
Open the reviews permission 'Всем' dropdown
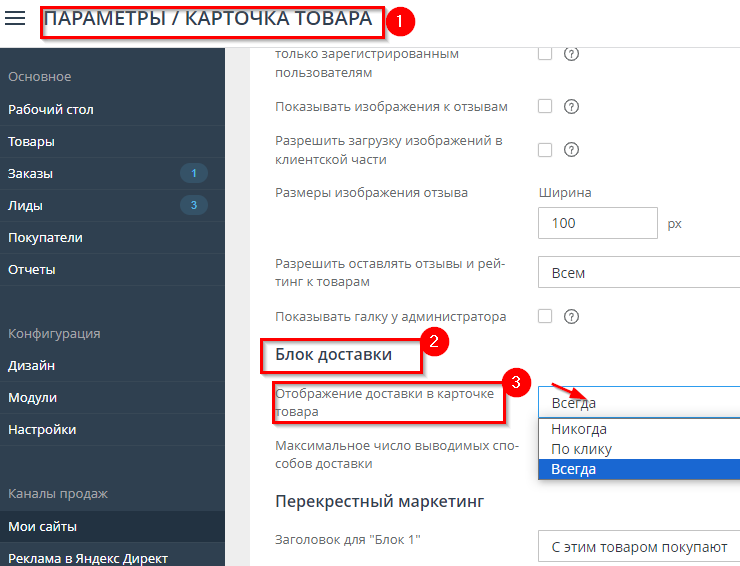click(x=638, y=273)
